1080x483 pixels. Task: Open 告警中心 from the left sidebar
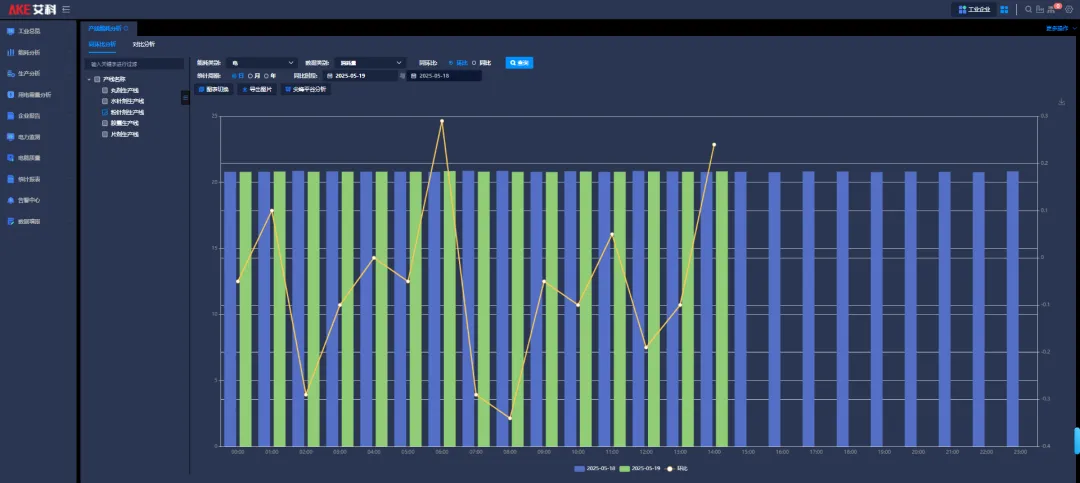point(29,200)
